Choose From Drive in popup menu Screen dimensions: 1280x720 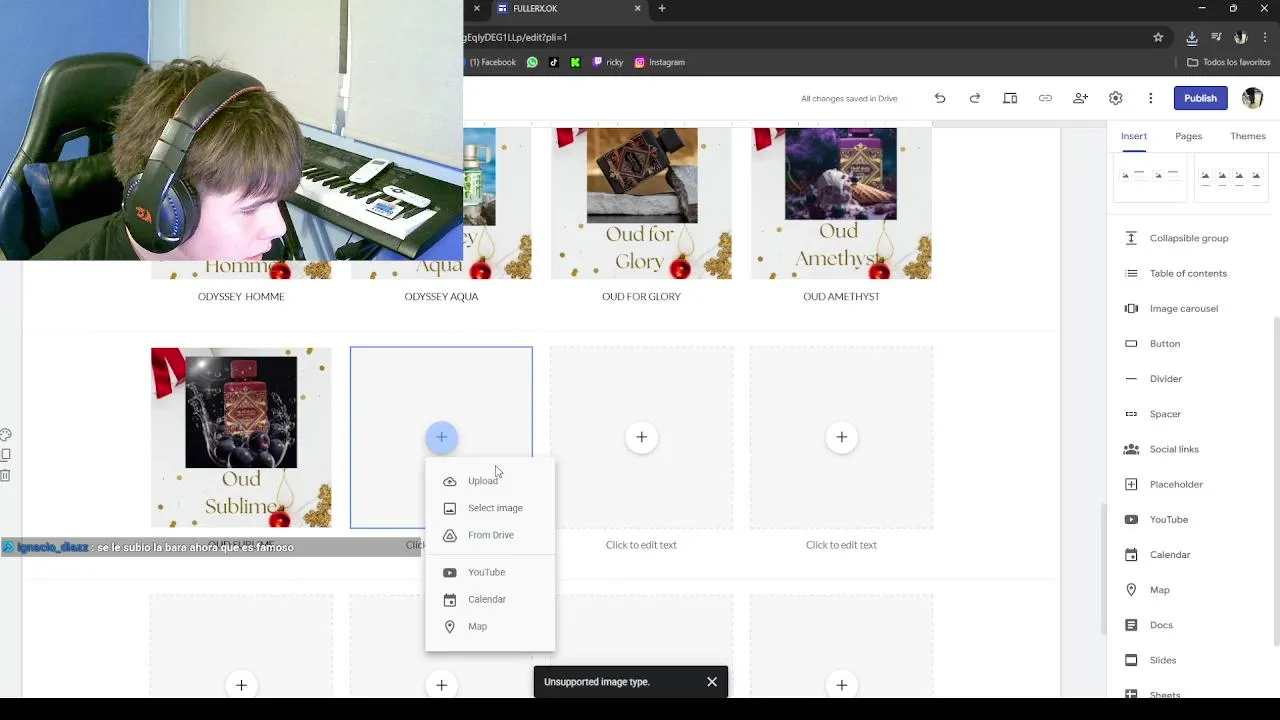490,535
